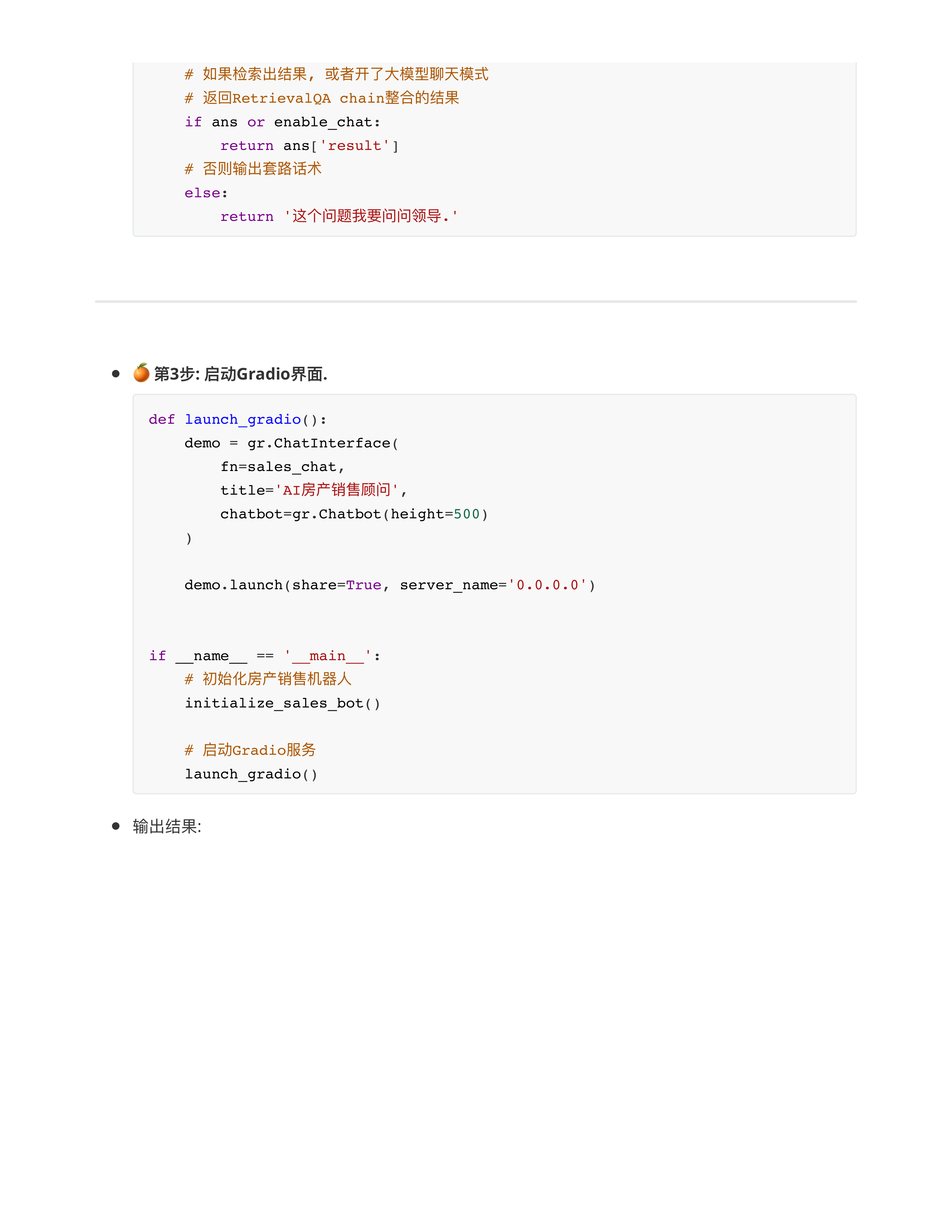
Task: Click the launch_gradio() call at bottom
Action: (251, 774)
